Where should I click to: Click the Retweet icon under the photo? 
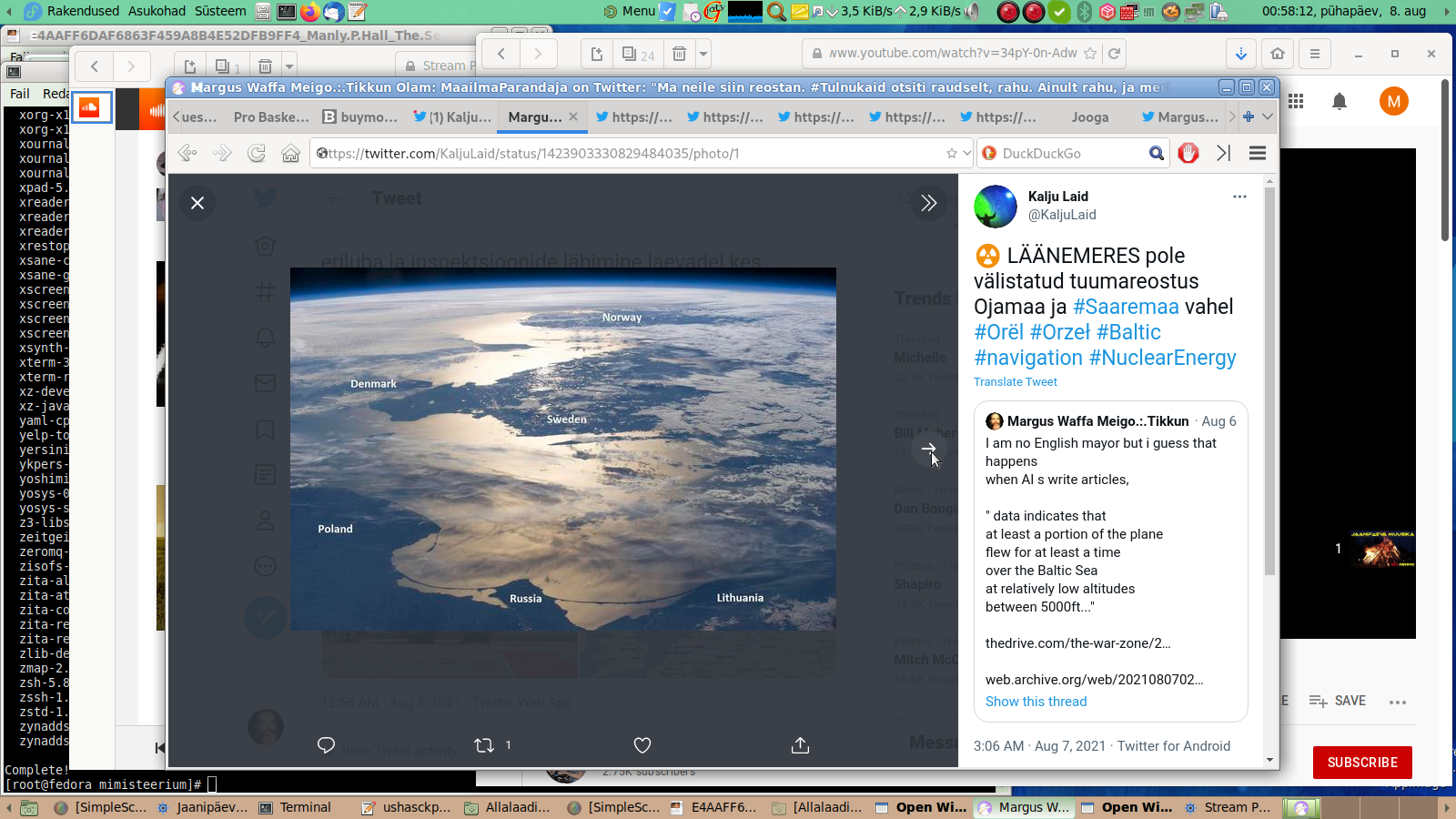[x=484, y=745]
